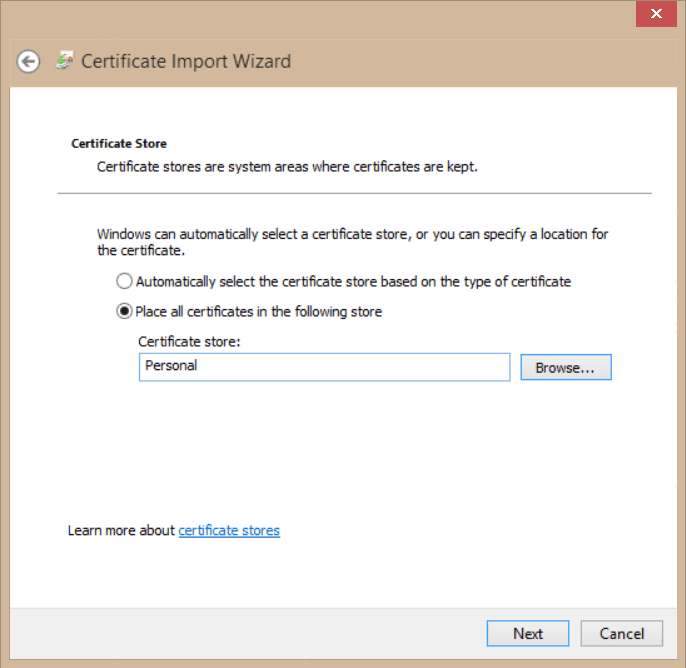Open the 'certificate stores' help link
686x668 pixels.
[x=229, y=530]
